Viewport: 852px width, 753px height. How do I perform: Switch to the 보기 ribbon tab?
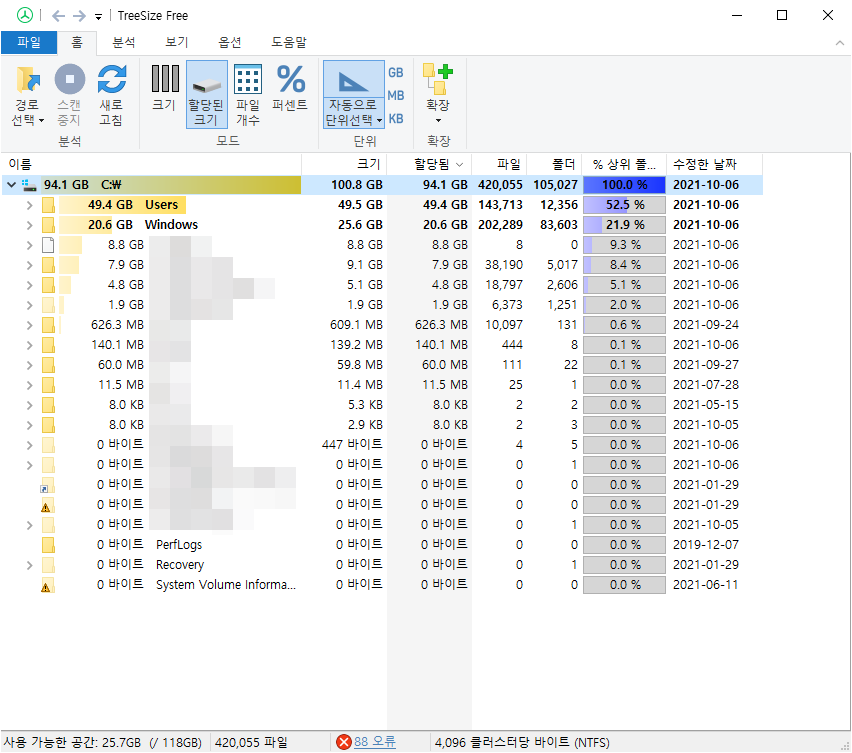177,42
